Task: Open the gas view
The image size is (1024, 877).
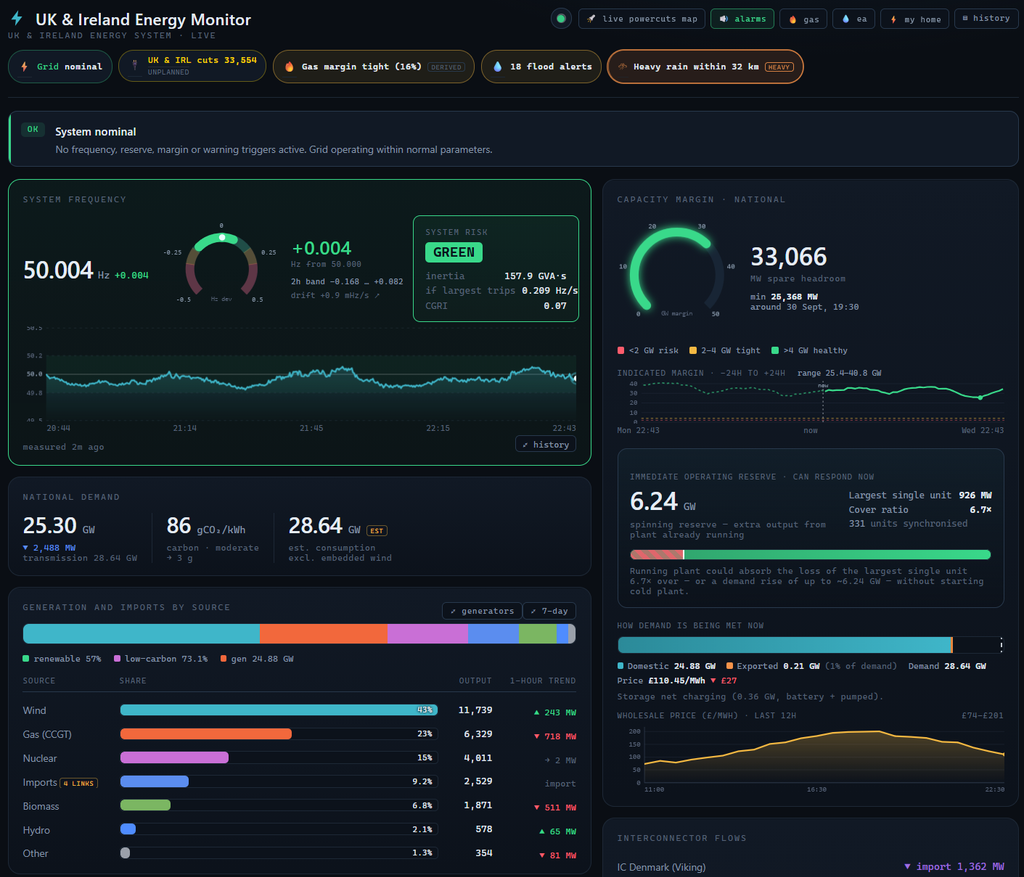Action: [x=803, y=19]
